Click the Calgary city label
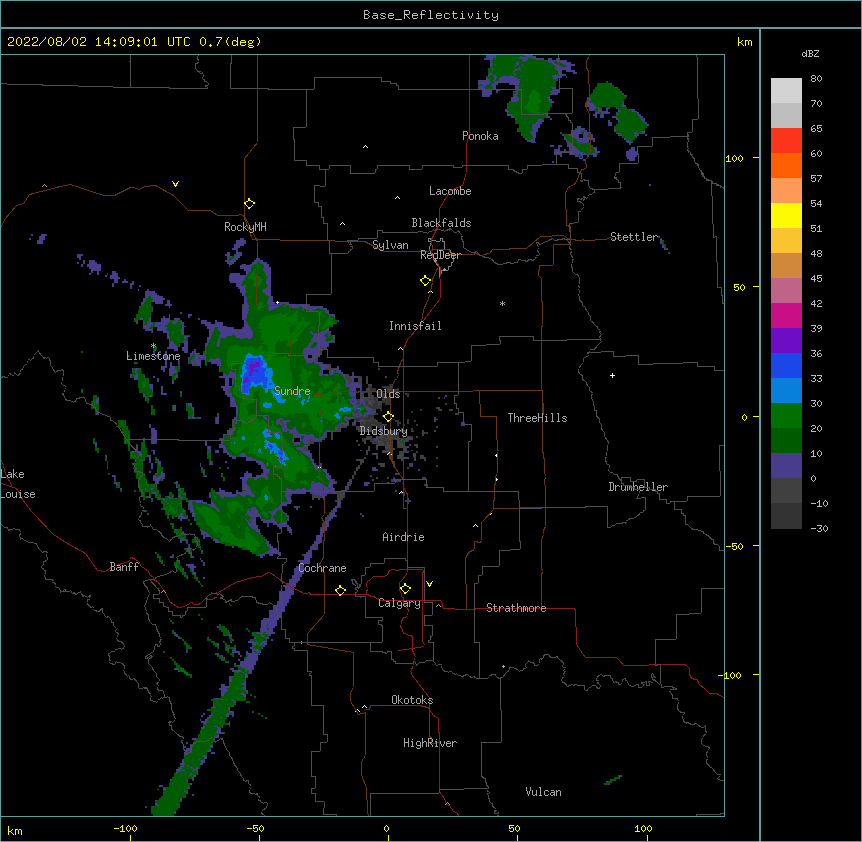862x842 pixels. click(399, 603)
